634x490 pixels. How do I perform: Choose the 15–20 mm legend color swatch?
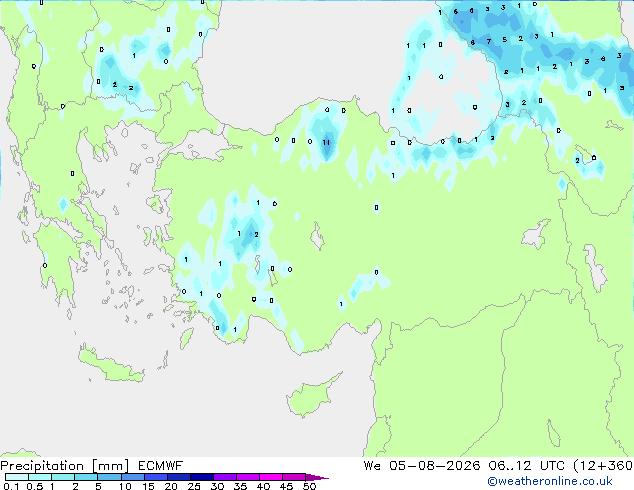(x=155, y=477)
